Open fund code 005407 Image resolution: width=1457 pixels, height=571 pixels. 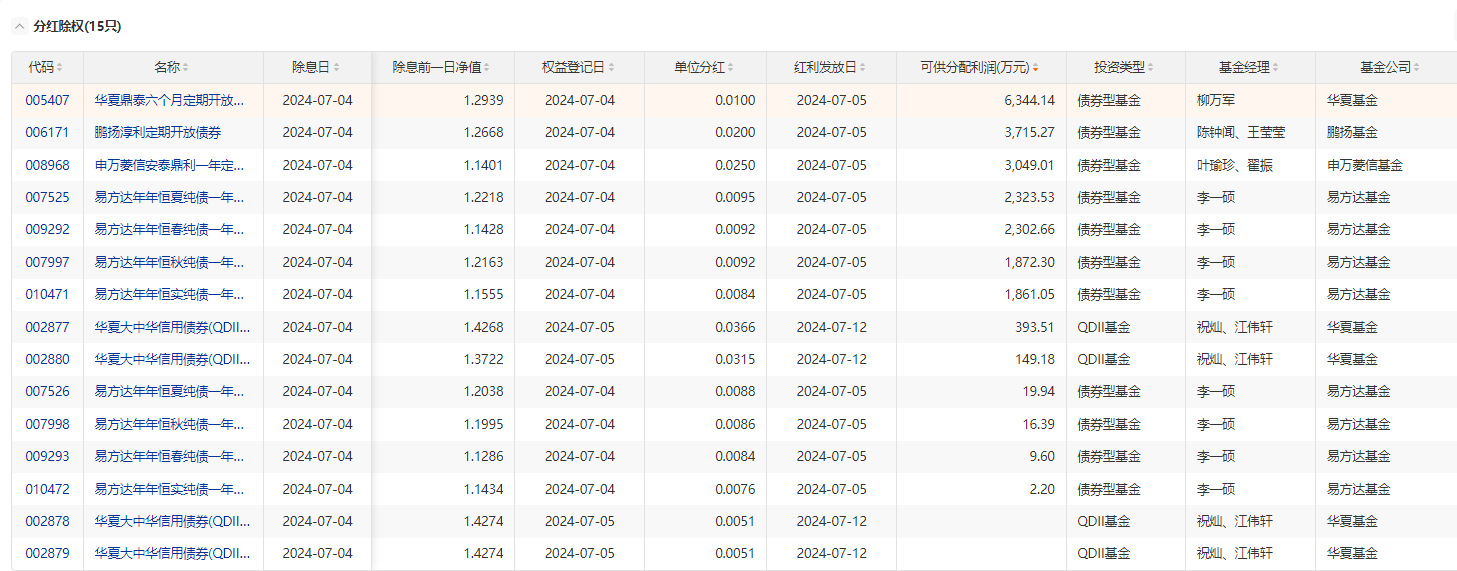(x=47, y=100)
